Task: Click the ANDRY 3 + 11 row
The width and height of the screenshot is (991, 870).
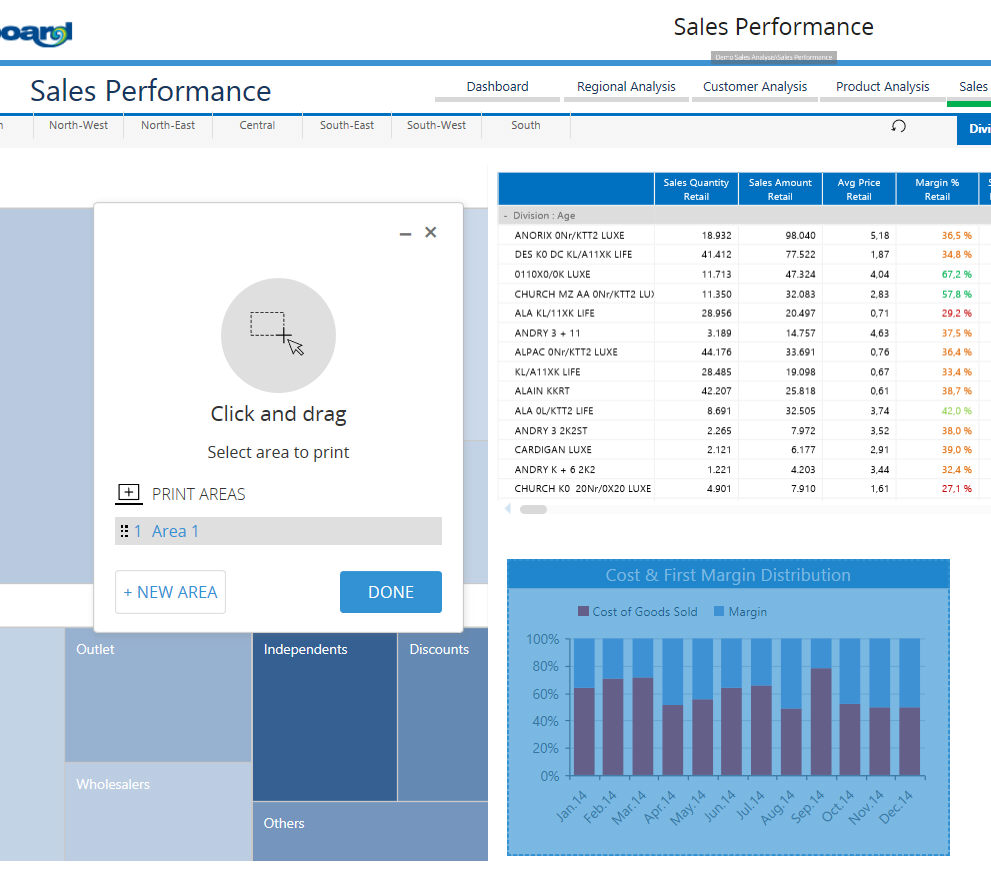Action: pos(744,333)
